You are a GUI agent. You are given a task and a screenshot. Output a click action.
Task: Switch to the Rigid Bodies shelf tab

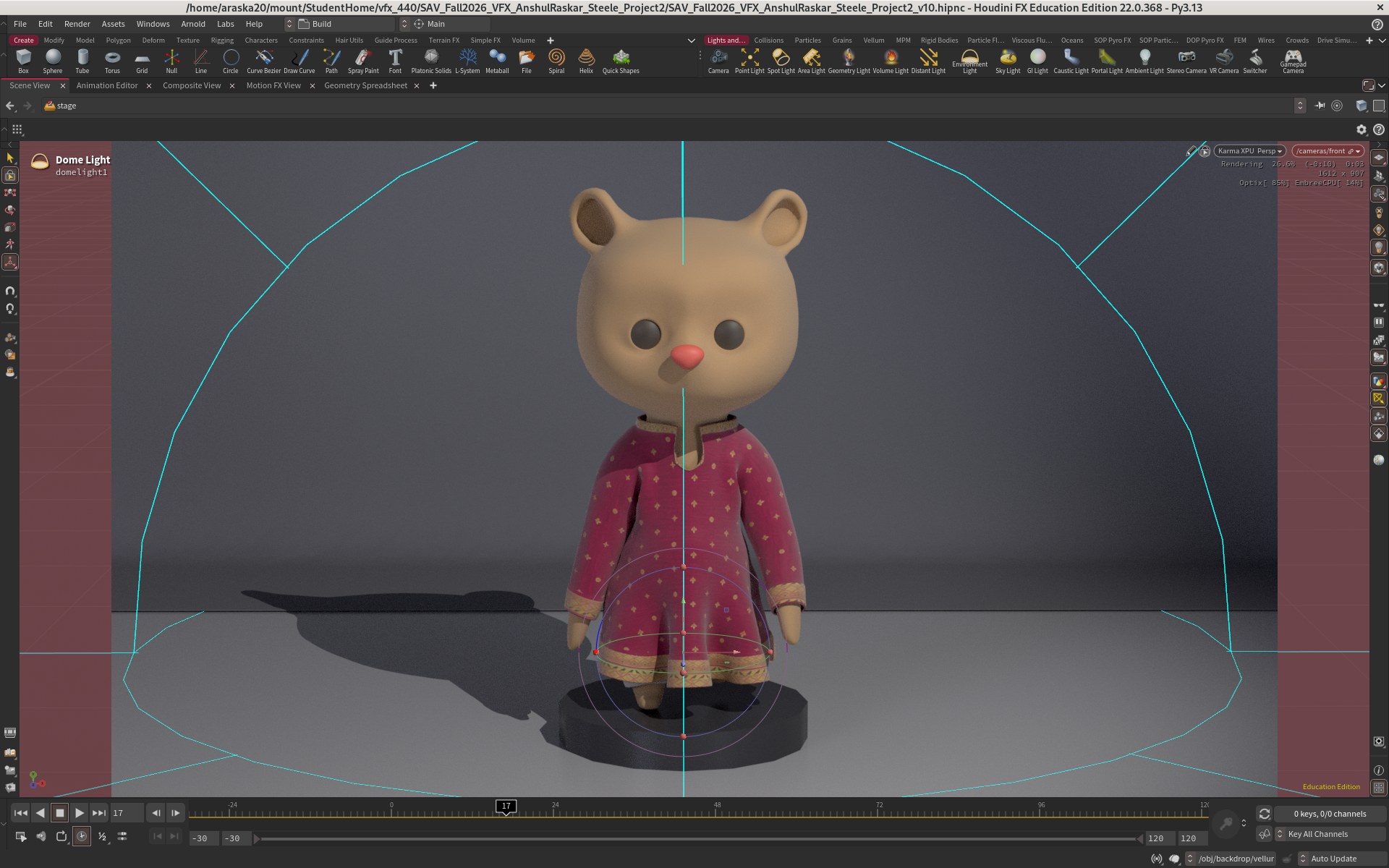coord(939,41)
